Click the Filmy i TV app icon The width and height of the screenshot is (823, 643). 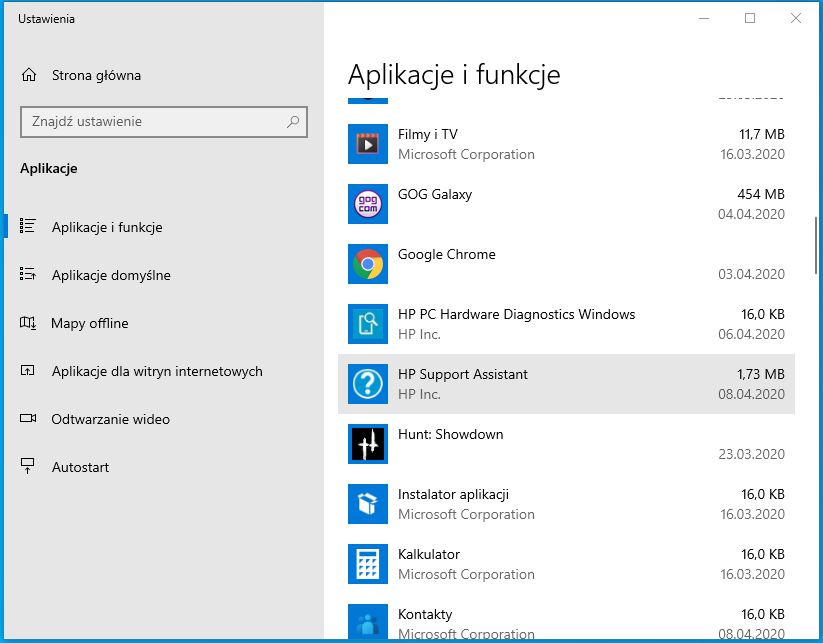367,144
